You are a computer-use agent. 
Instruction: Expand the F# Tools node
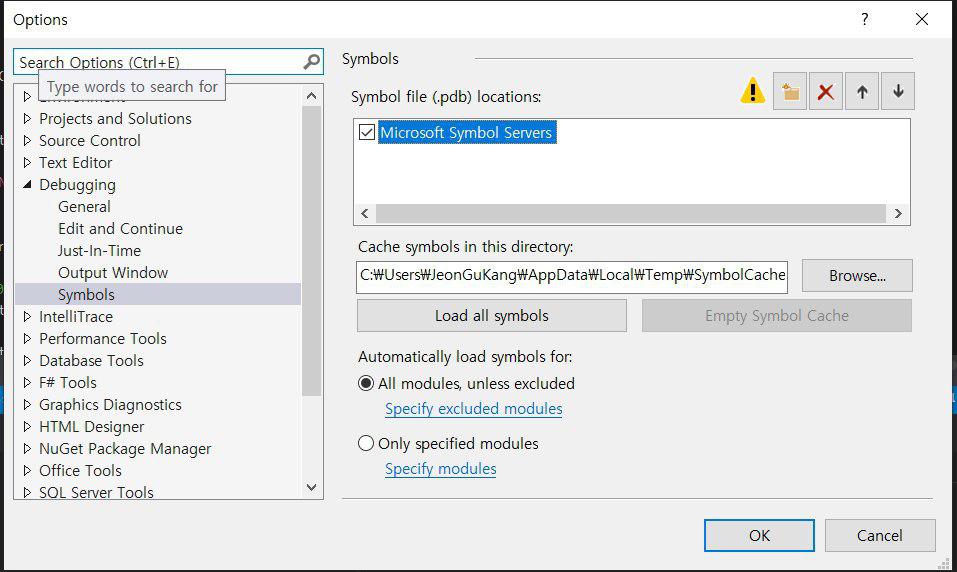coord(27,382)
